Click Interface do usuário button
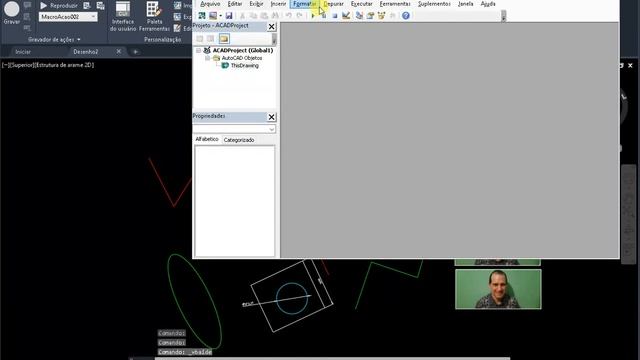This screenshot has height=360, width=640. click(122, 17)
